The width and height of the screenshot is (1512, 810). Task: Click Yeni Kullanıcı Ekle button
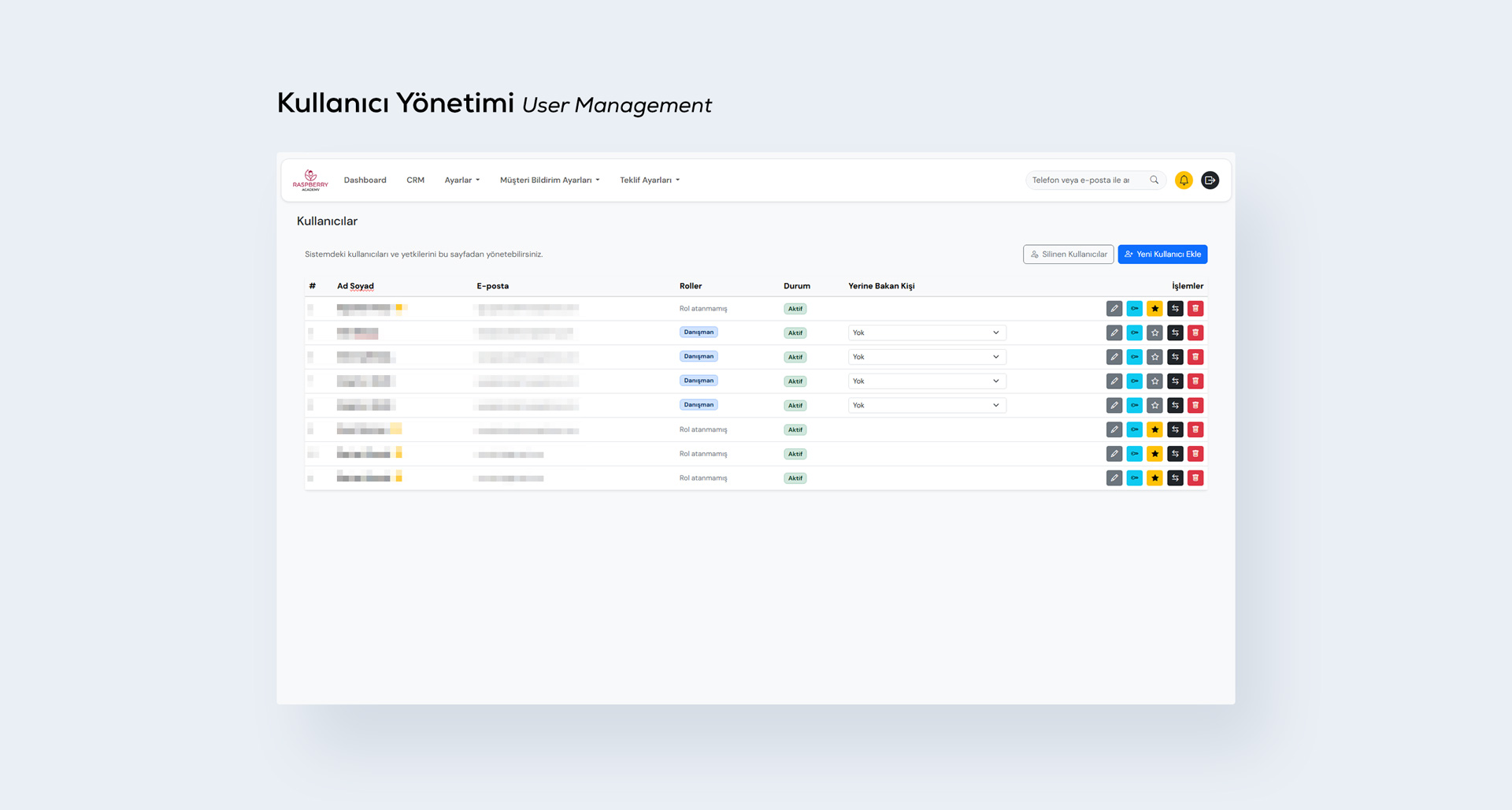(x=1162, y=255)
